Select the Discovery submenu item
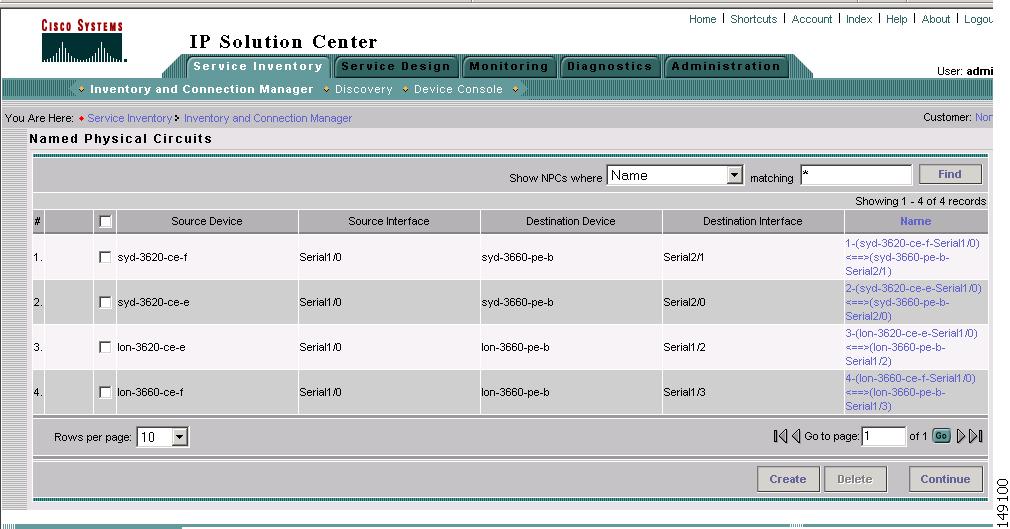 point(363,89)
